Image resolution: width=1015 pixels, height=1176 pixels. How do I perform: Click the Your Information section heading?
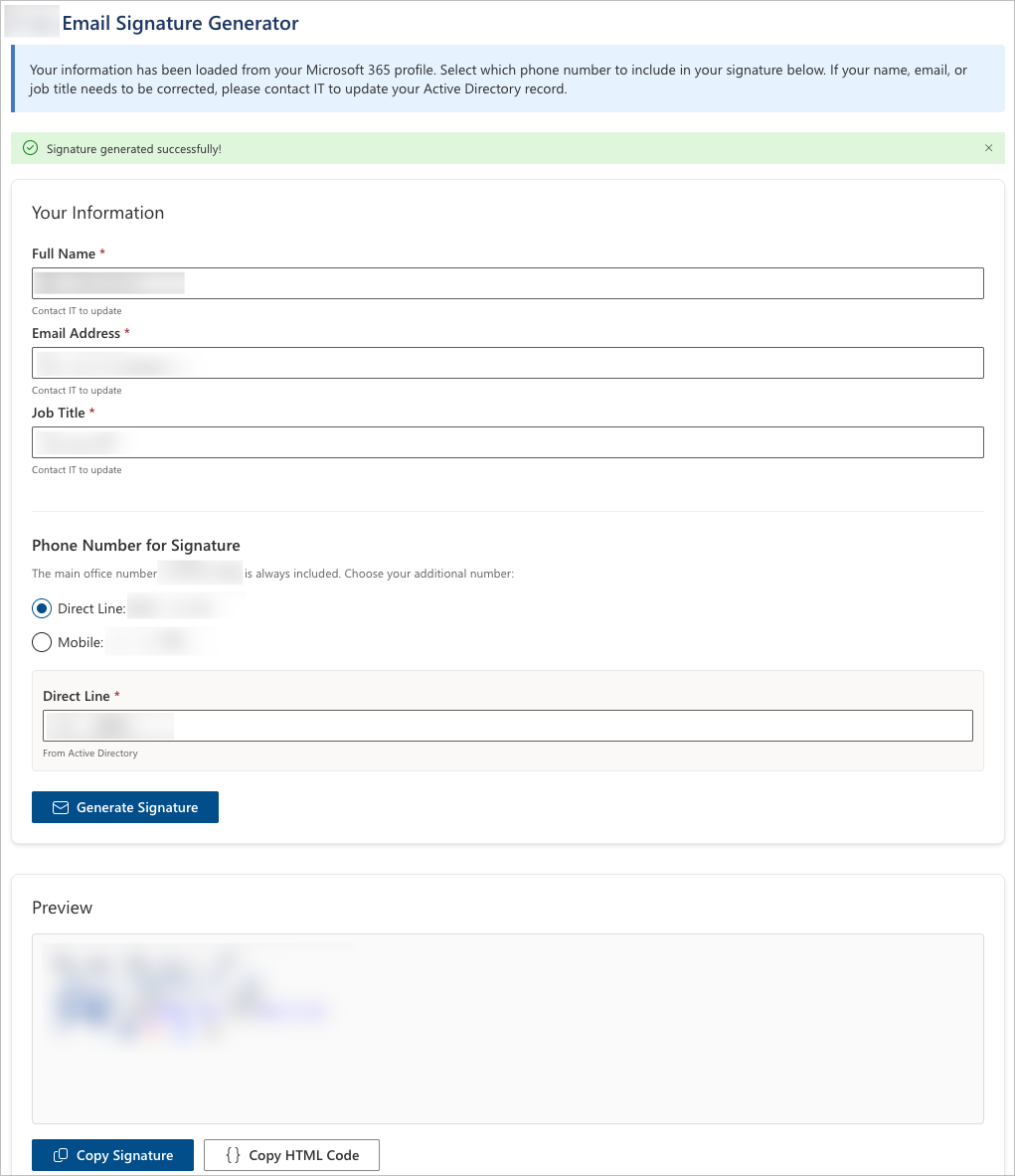[97, 212]
